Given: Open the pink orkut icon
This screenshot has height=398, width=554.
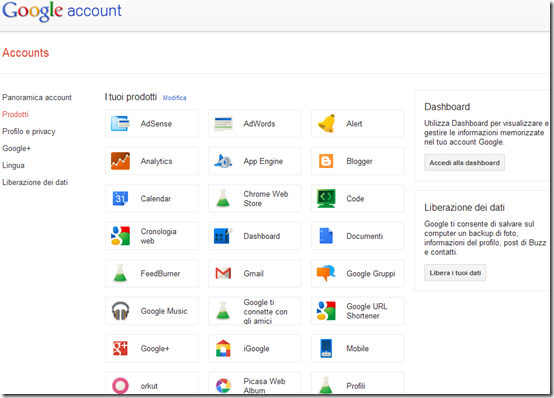Looking at the screenshot, I should (120, 386).
